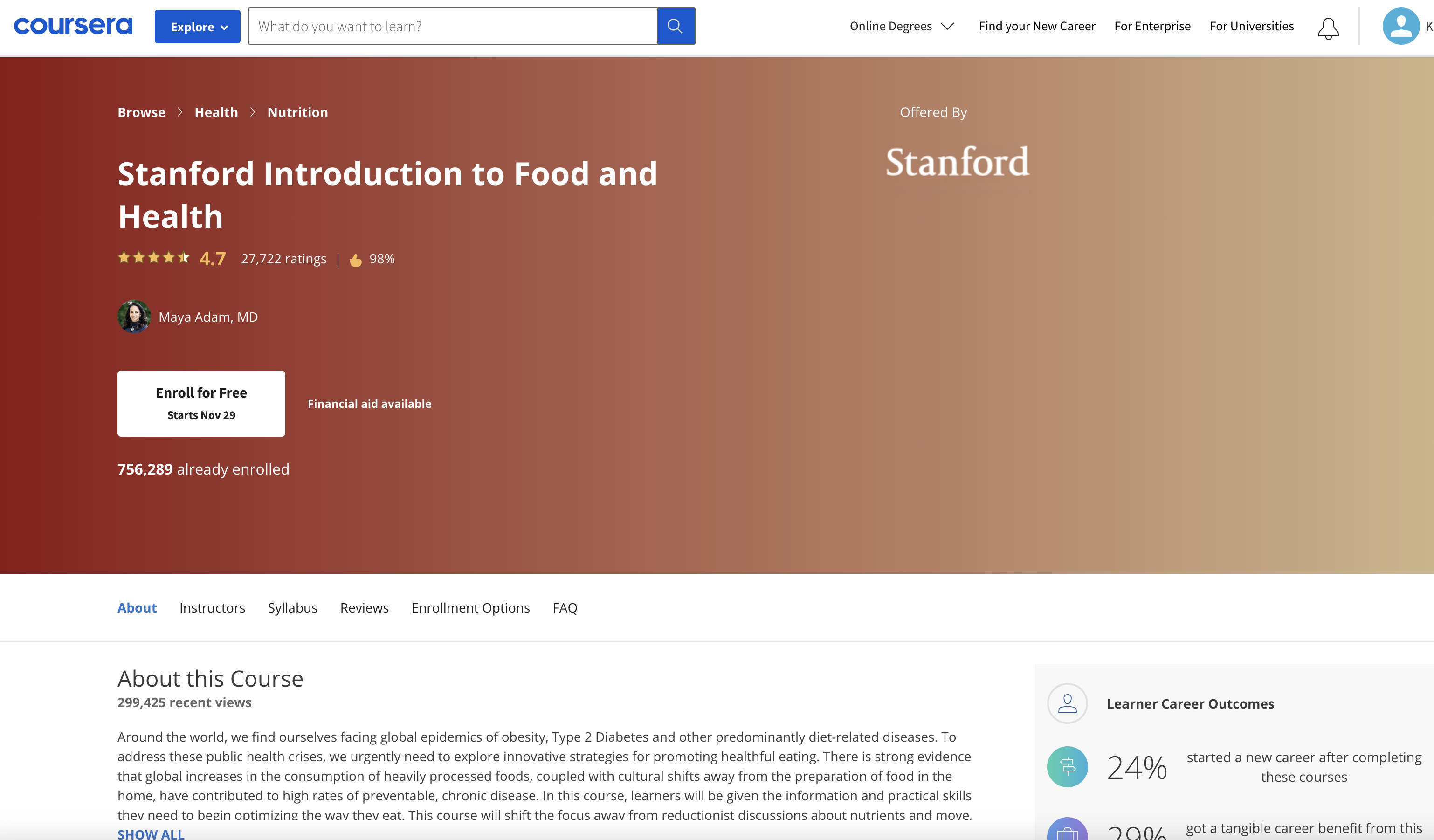Switch to the Syllabus tab
This screenshot has height=840, width=1434.
click(x=292, y=608)
